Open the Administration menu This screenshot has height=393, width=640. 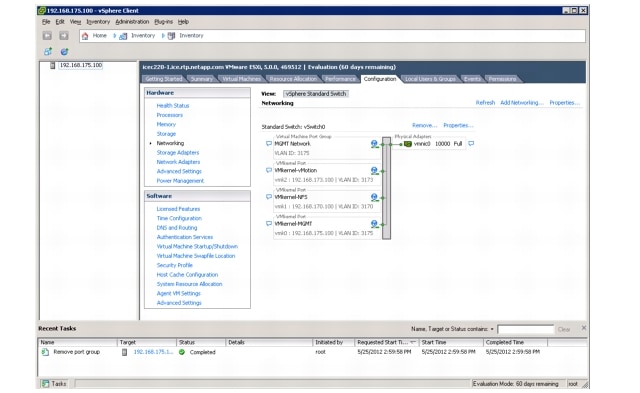pos(132,22)
